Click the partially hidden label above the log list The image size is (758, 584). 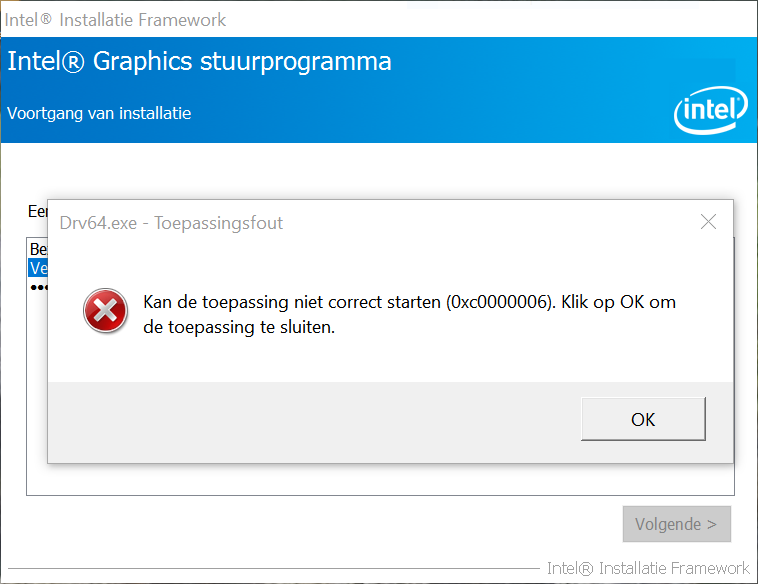(36, 212)
